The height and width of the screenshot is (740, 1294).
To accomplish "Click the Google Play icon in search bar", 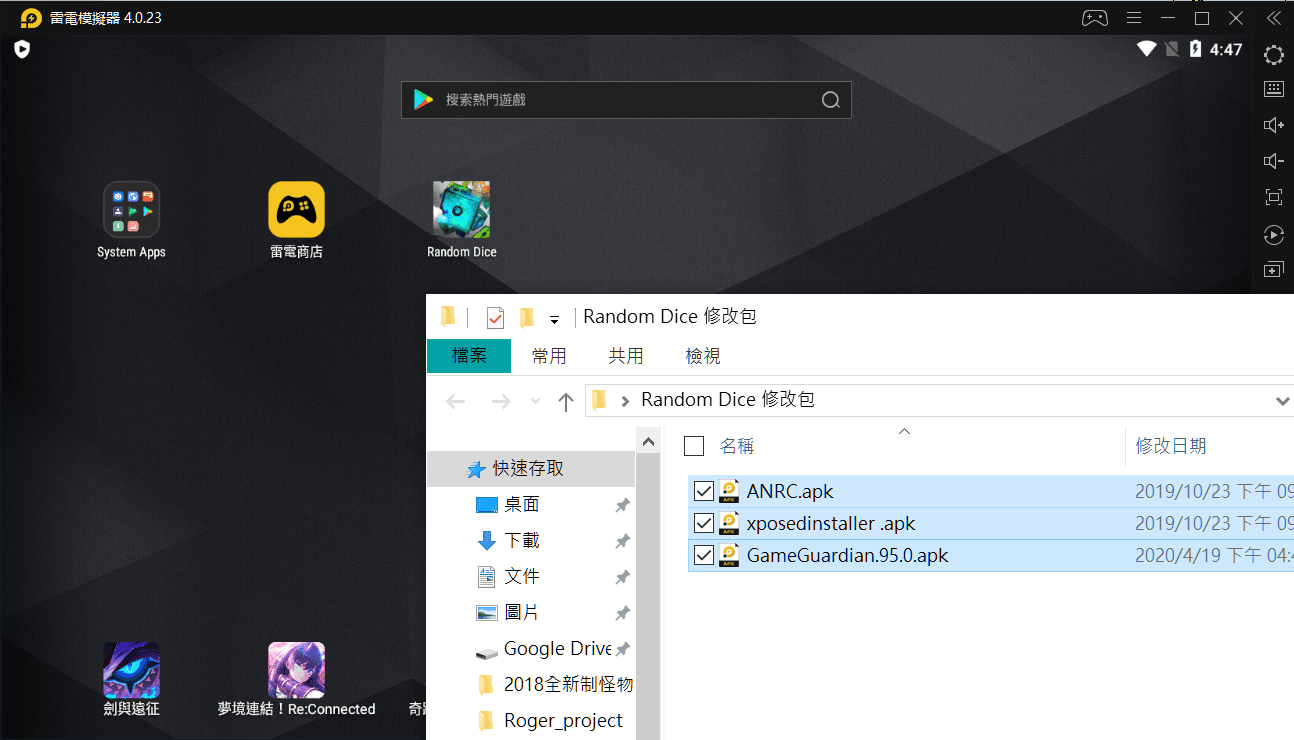I will point(424,99).
